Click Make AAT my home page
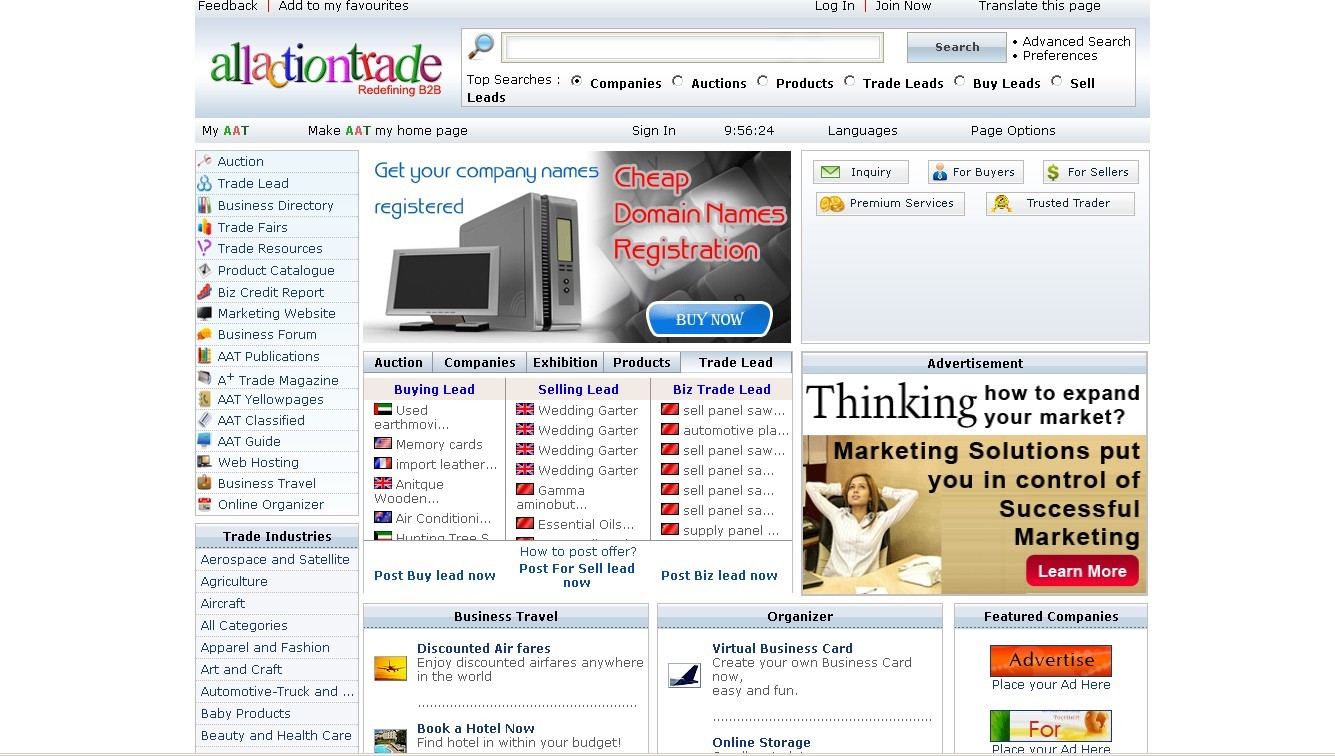This screenshot has width=1335, height=756. (x=388, y=131)
